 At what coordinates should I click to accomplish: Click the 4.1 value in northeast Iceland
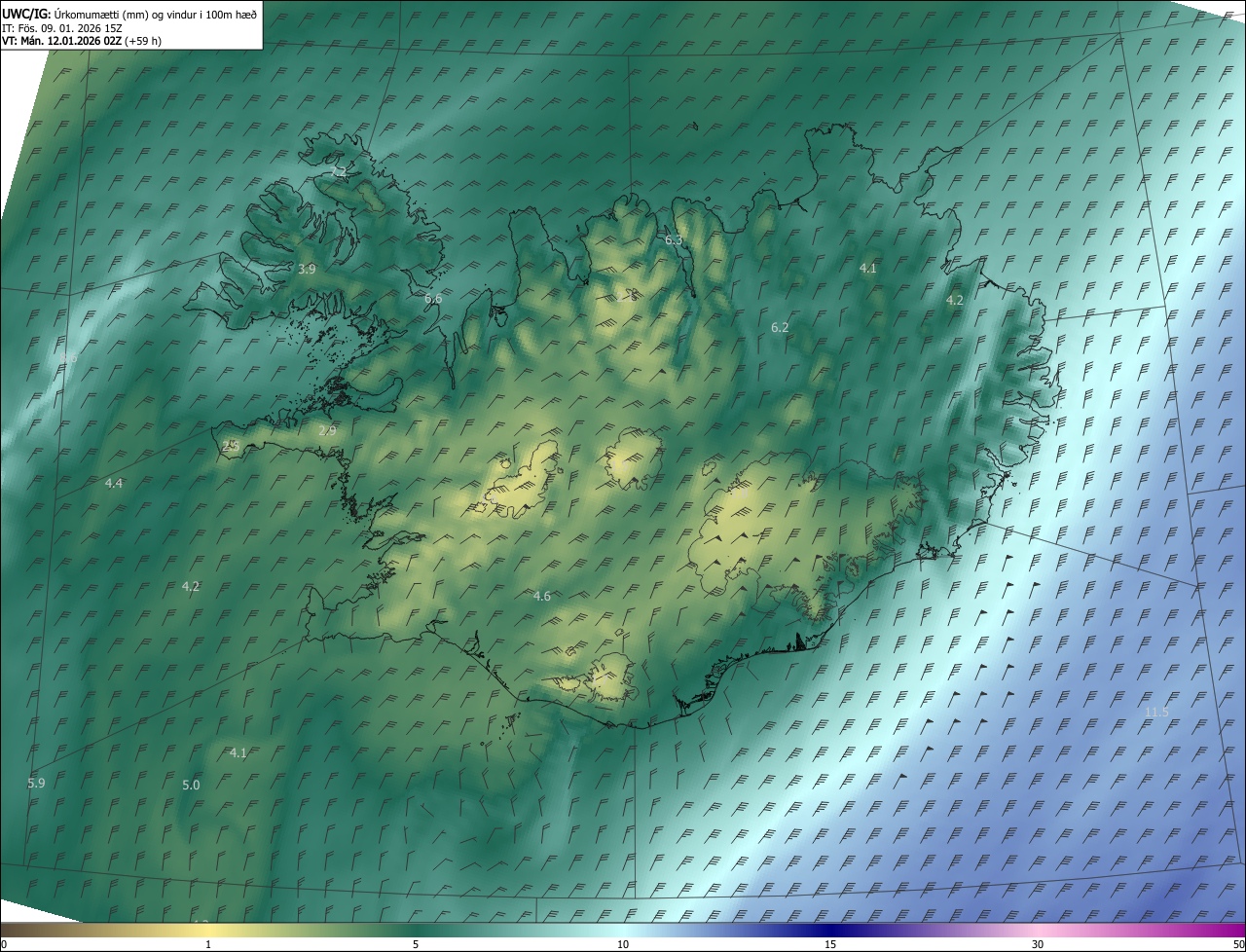click(x=868, y=268)
